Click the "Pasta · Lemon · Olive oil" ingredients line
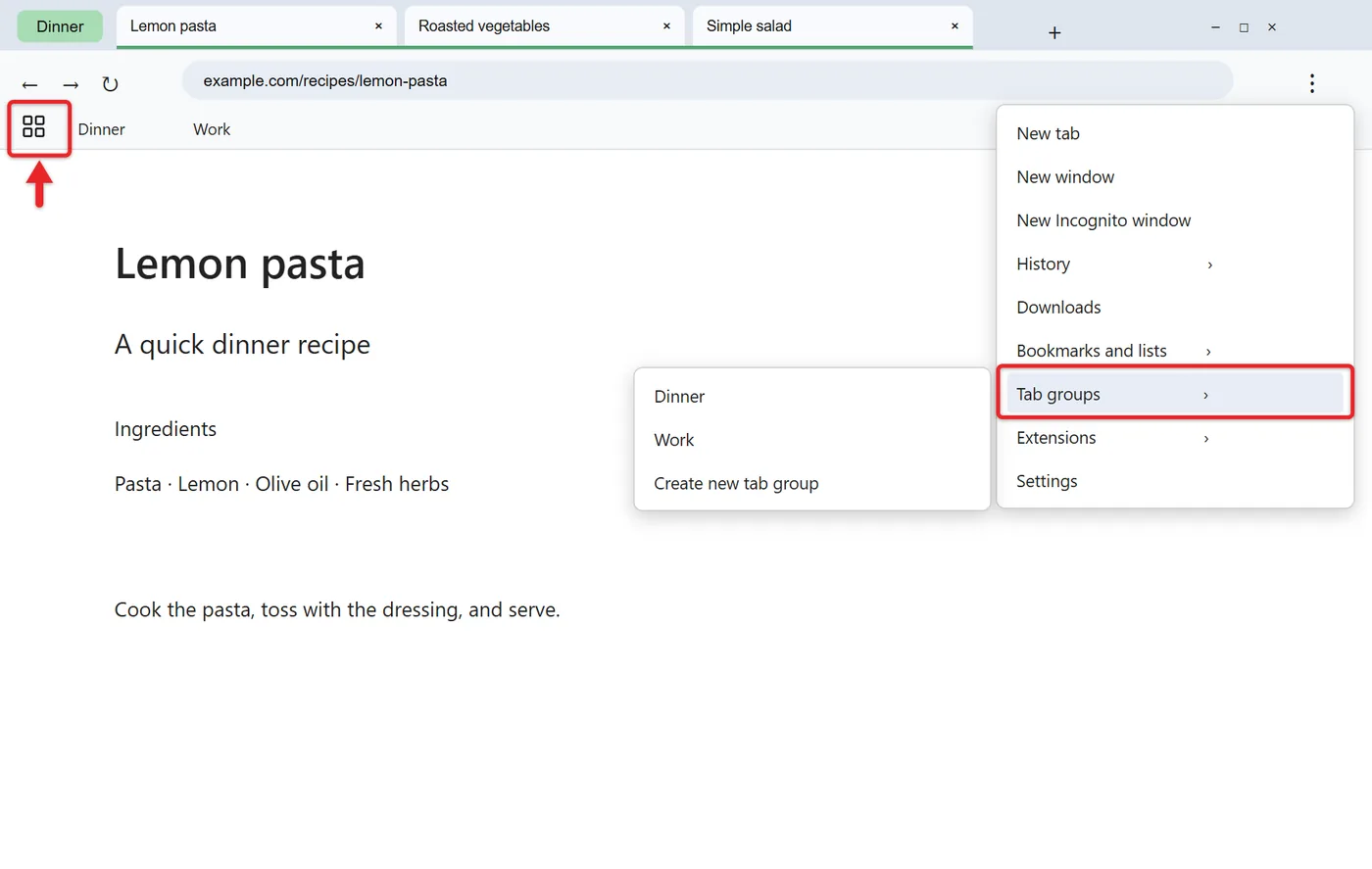The width and height of the screenshot is (1372, 869). pyautogui.click(x=281, y=484)
